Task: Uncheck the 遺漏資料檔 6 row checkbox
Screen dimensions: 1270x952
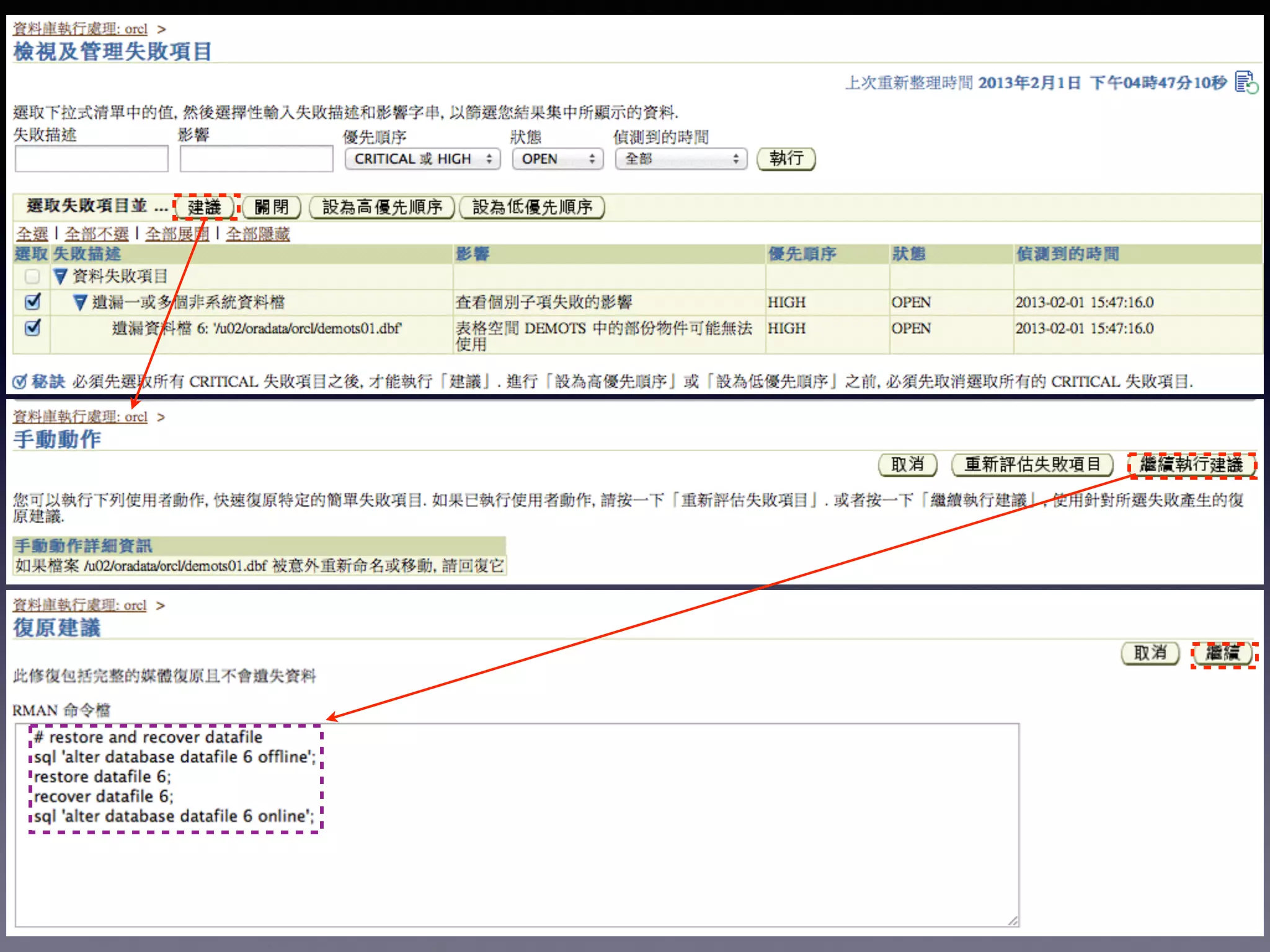Action: click(32, 327)
